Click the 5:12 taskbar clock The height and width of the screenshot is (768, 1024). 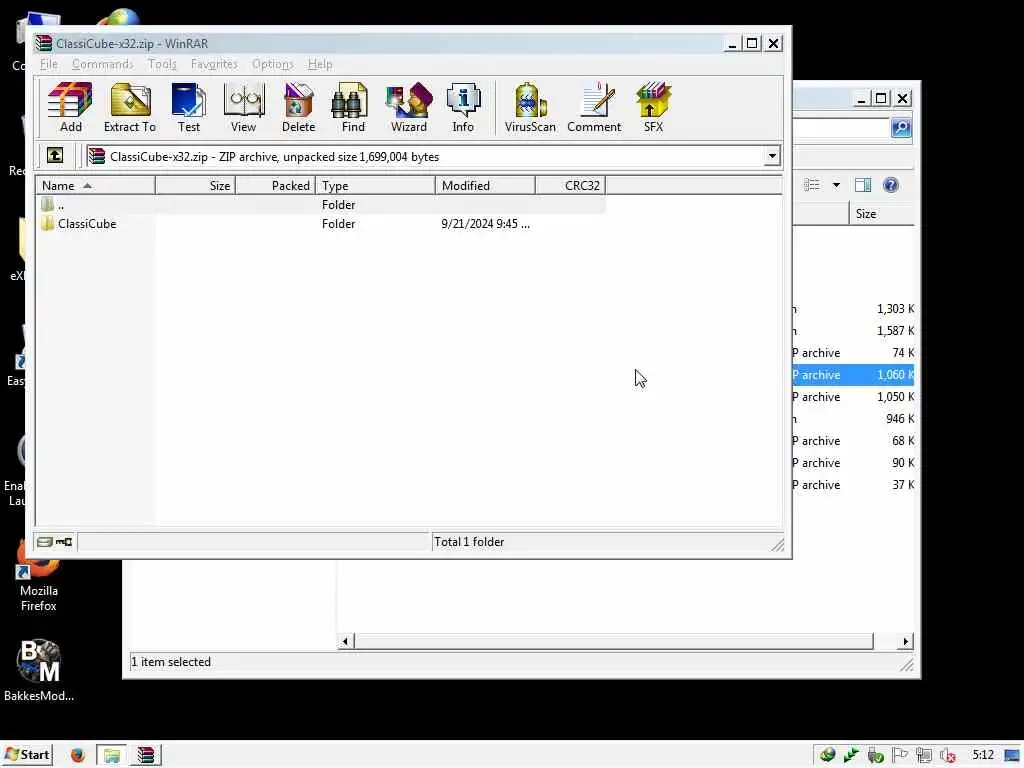983,756
